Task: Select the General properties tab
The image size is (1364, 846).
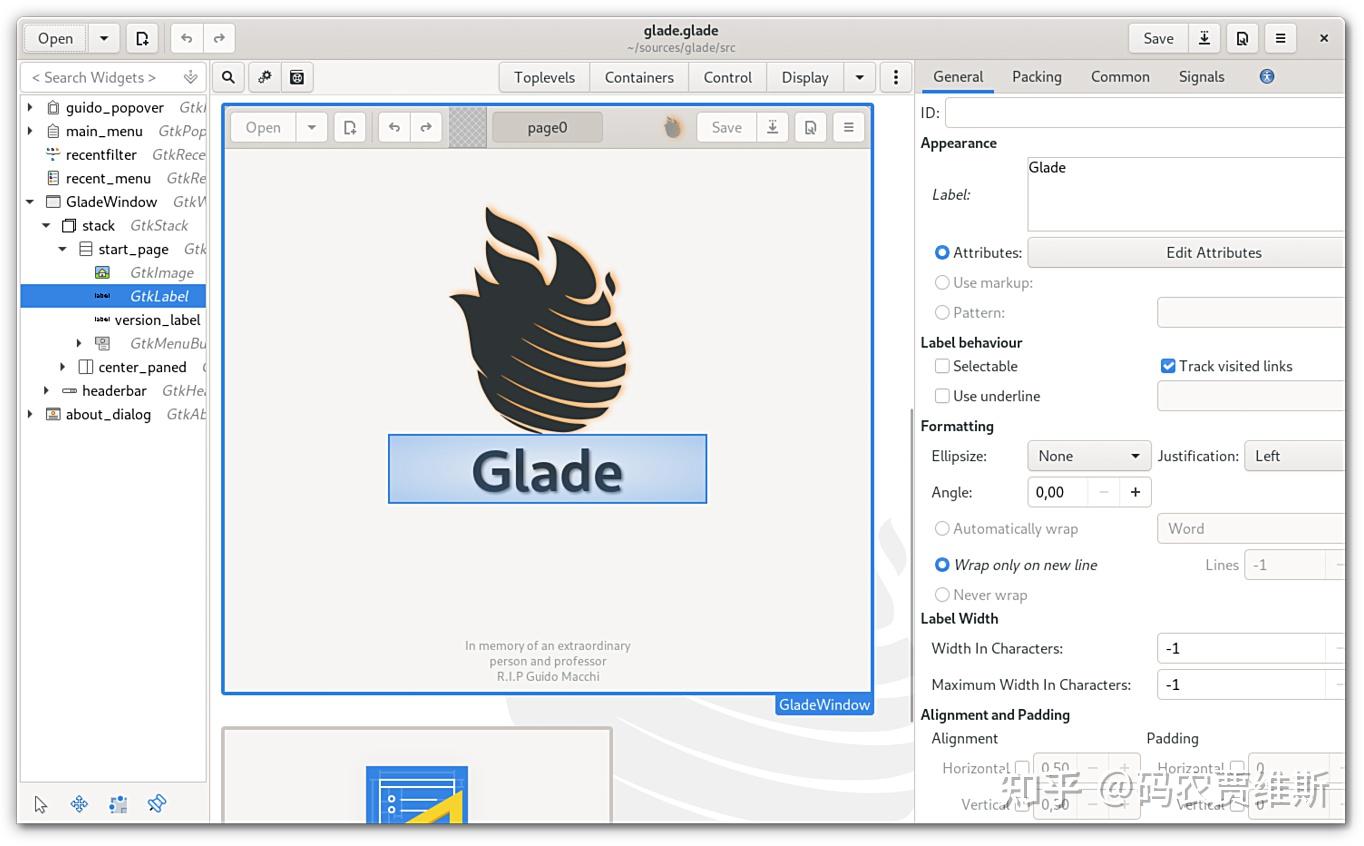Action: [958, 76]
